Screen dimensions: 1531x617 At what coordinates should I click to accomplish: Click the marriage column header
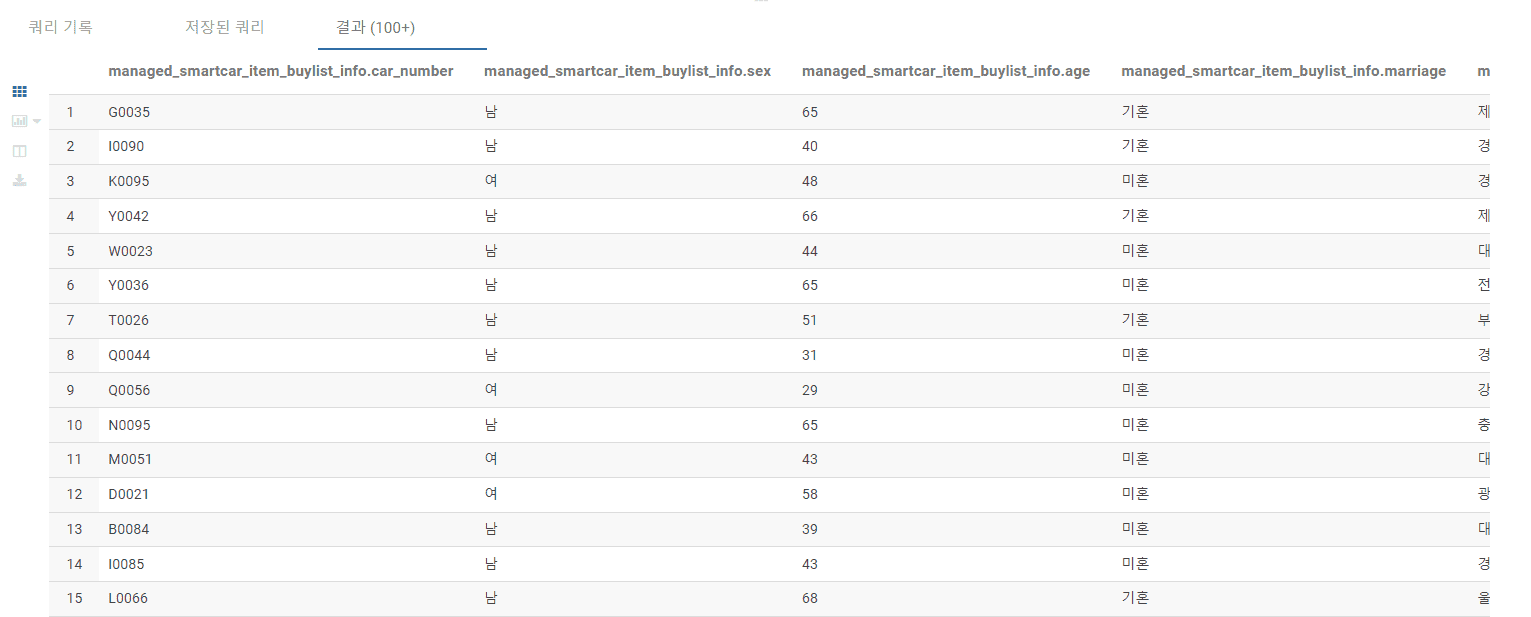pyautogui.click(x=1283, y=71)
